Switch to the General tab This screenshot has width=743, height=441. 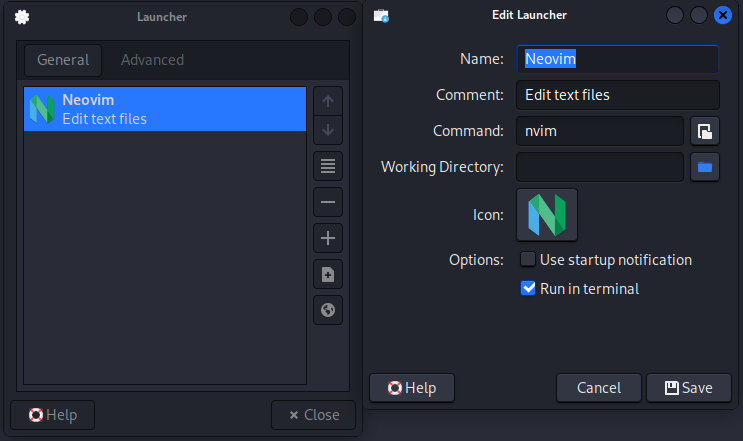63,60
